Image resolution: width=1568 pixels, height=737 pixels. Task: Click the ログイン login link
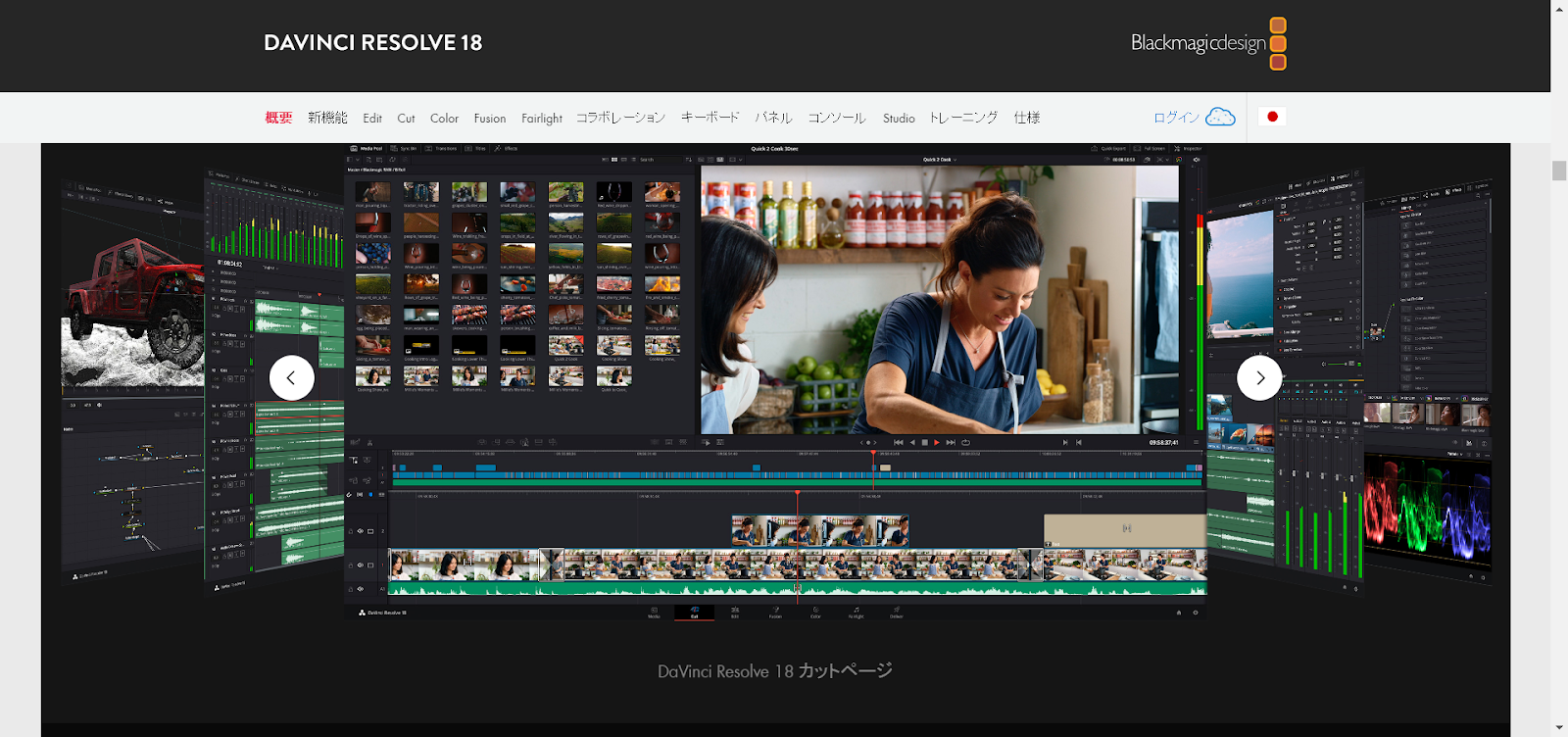pos(1176,118)
